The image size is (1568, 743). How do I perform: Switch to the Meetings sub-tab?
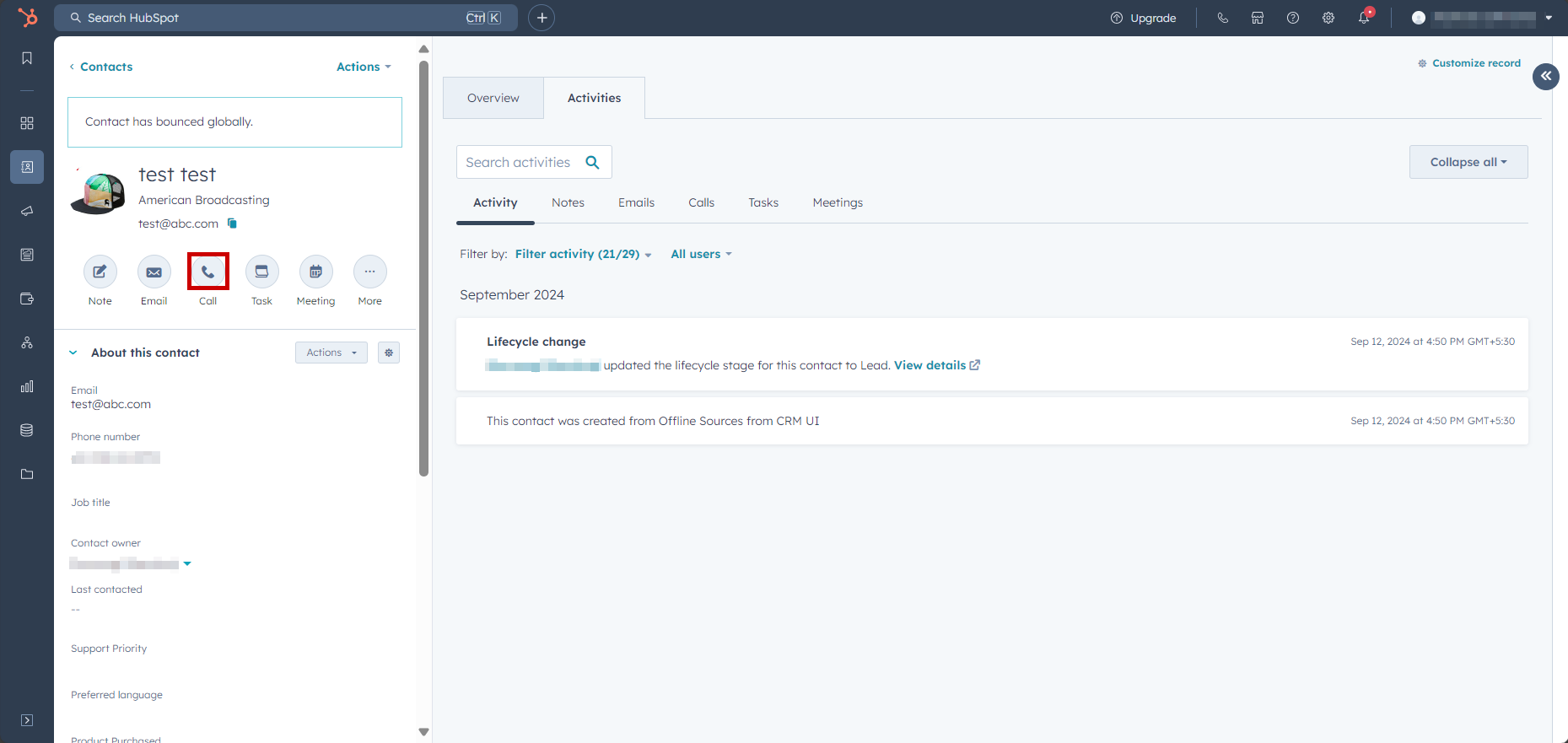click(838, 202)
